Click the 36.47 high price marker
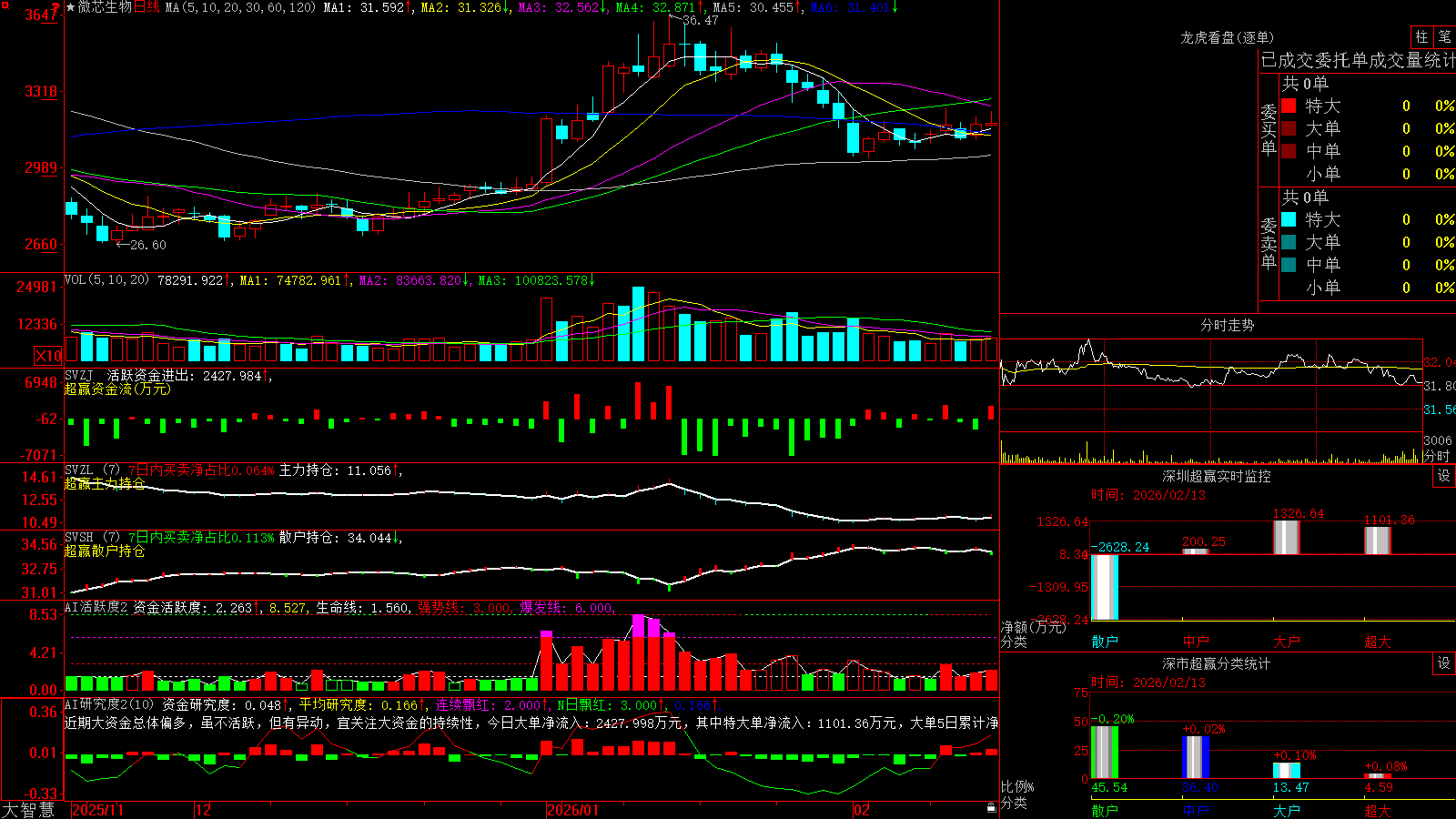Image resolution: width=1456 pixels, height=819 pixels. (x=700, y=20)
